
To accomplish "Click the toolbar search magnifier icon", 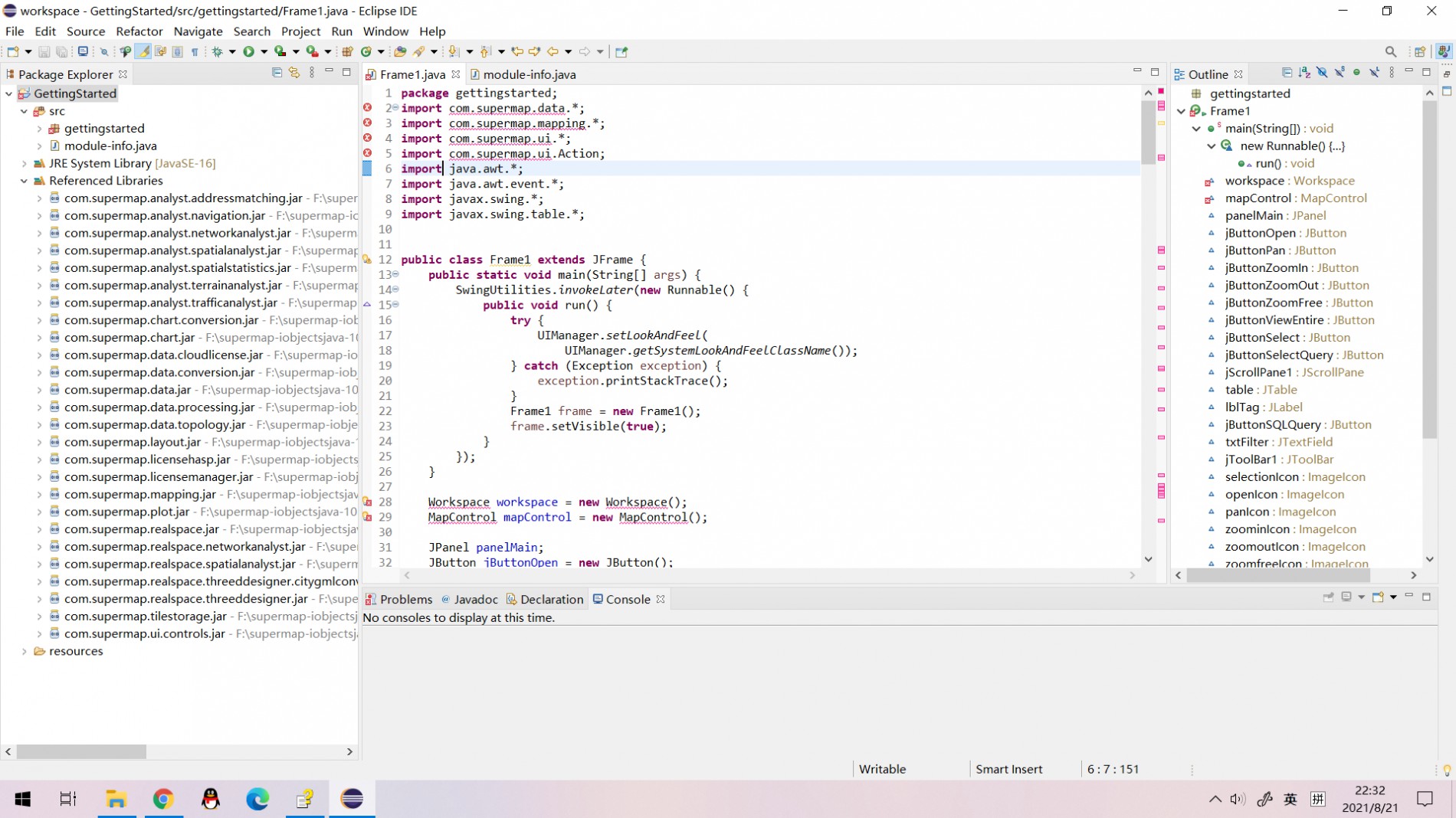I will [1391, 52].
